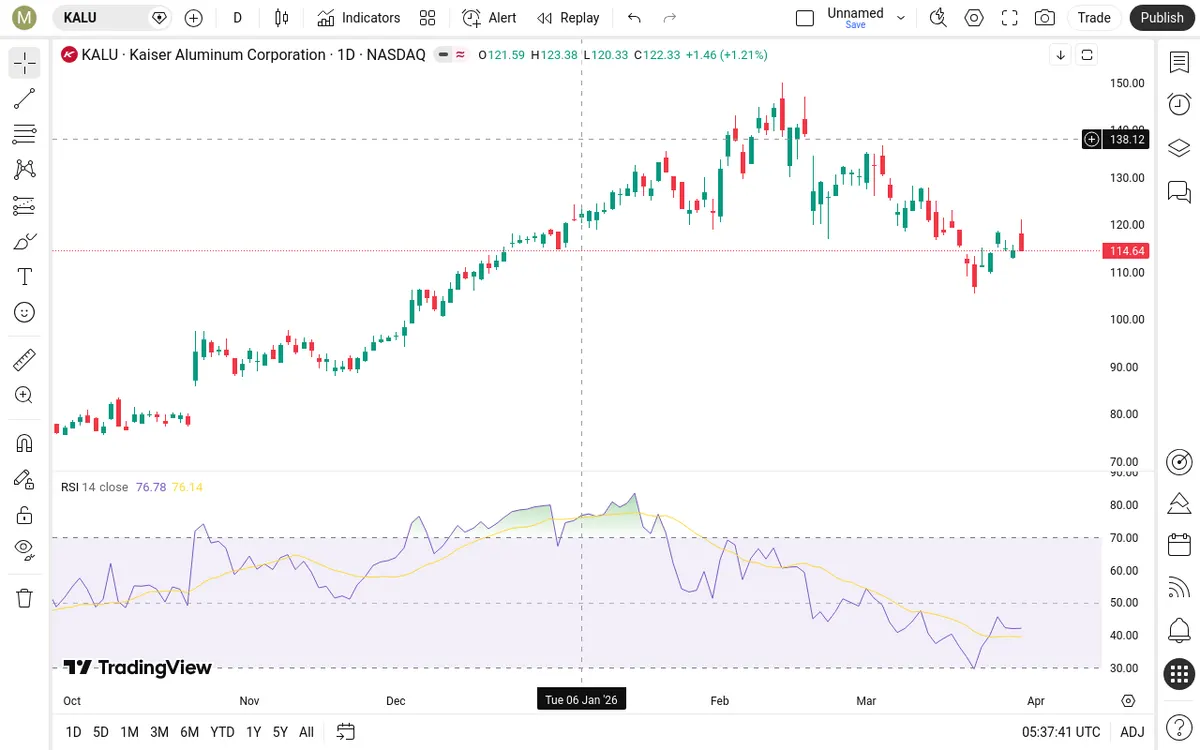
Task: Enter fullscreen mode
Action: point(1010,18)
